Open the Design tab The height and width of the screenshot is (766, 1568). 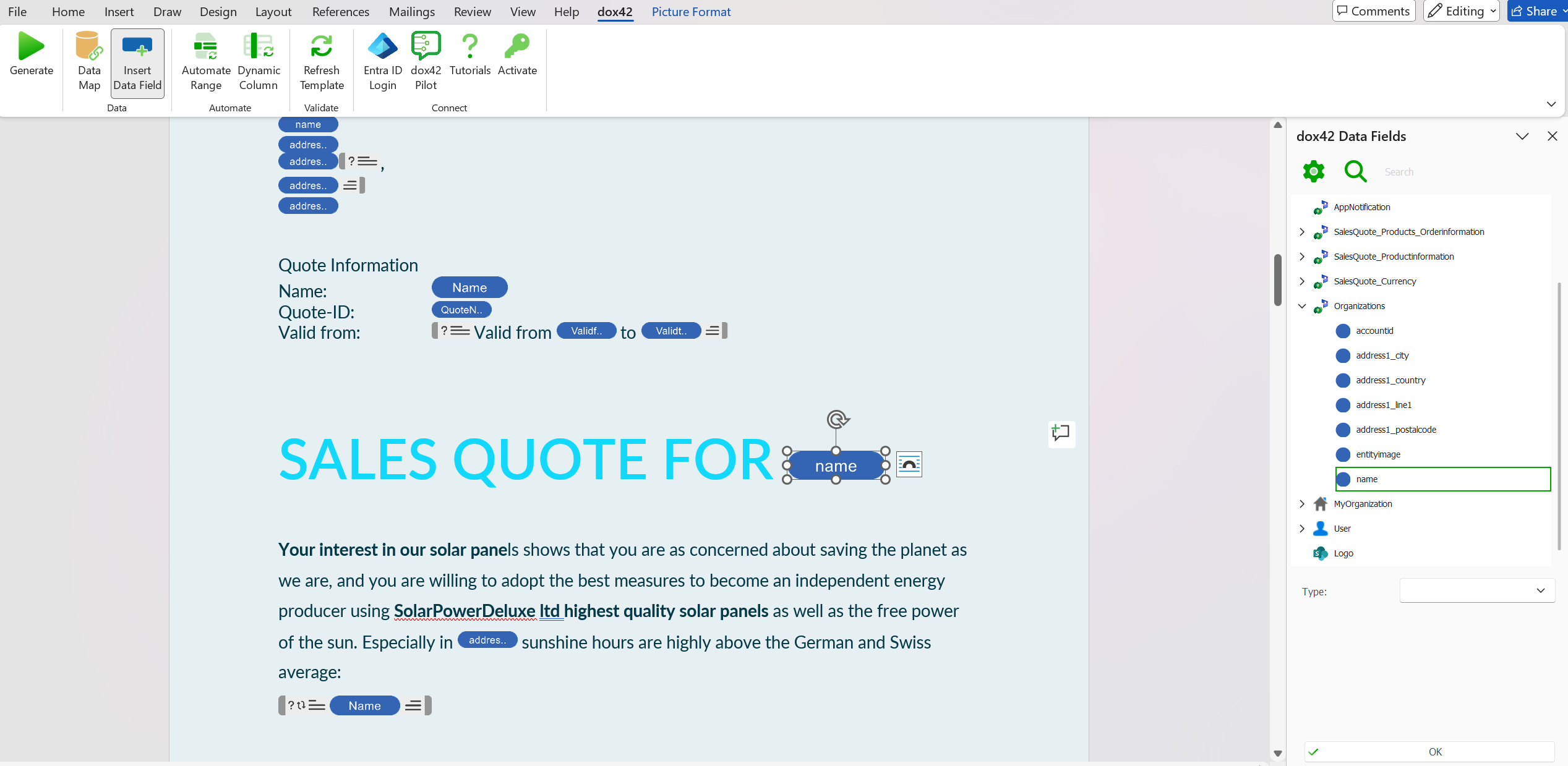(218, 12)
